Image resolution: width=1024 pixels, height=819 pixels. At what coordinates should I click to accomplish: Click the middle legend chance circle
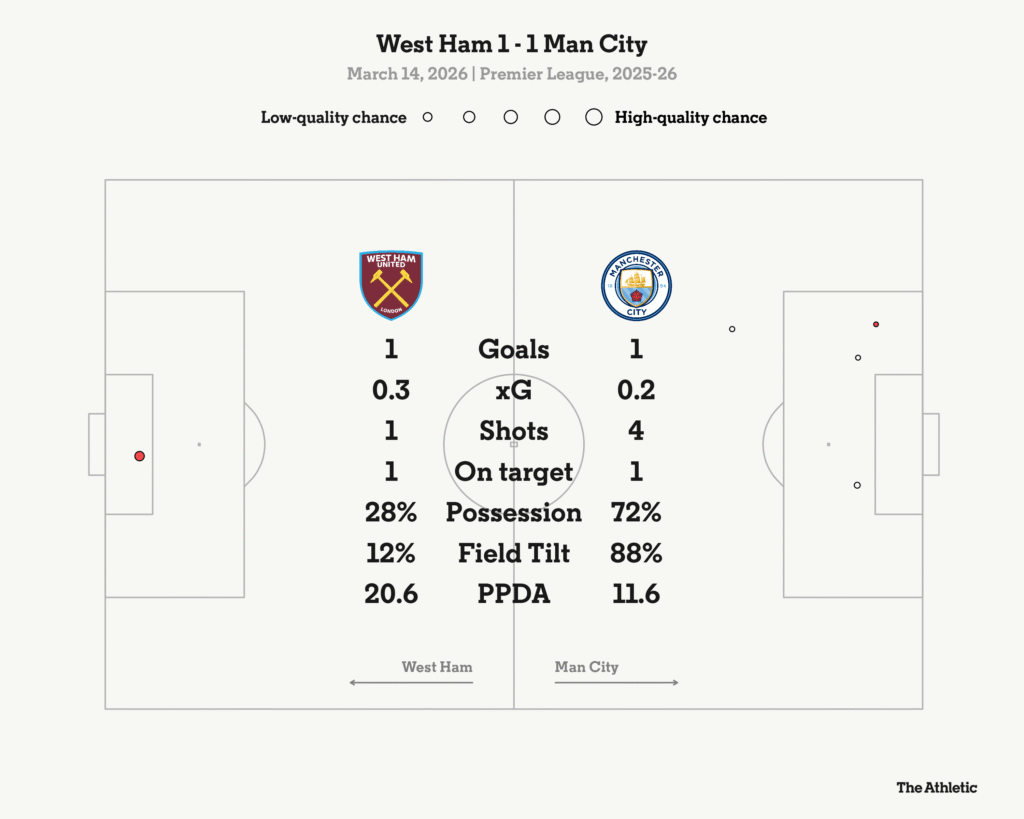click(511, 117)
